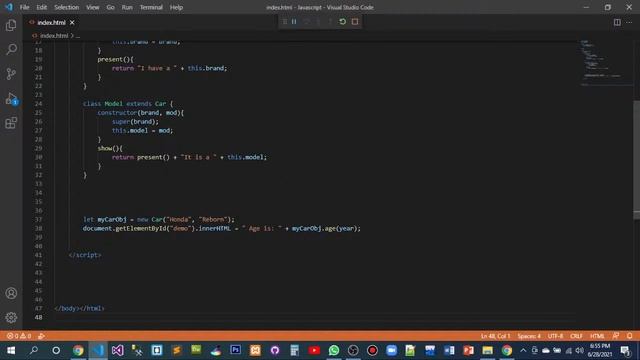This screenshot has width=640, height=360.
Task: Click the closing </script> tag line
Action: [85, 255]
